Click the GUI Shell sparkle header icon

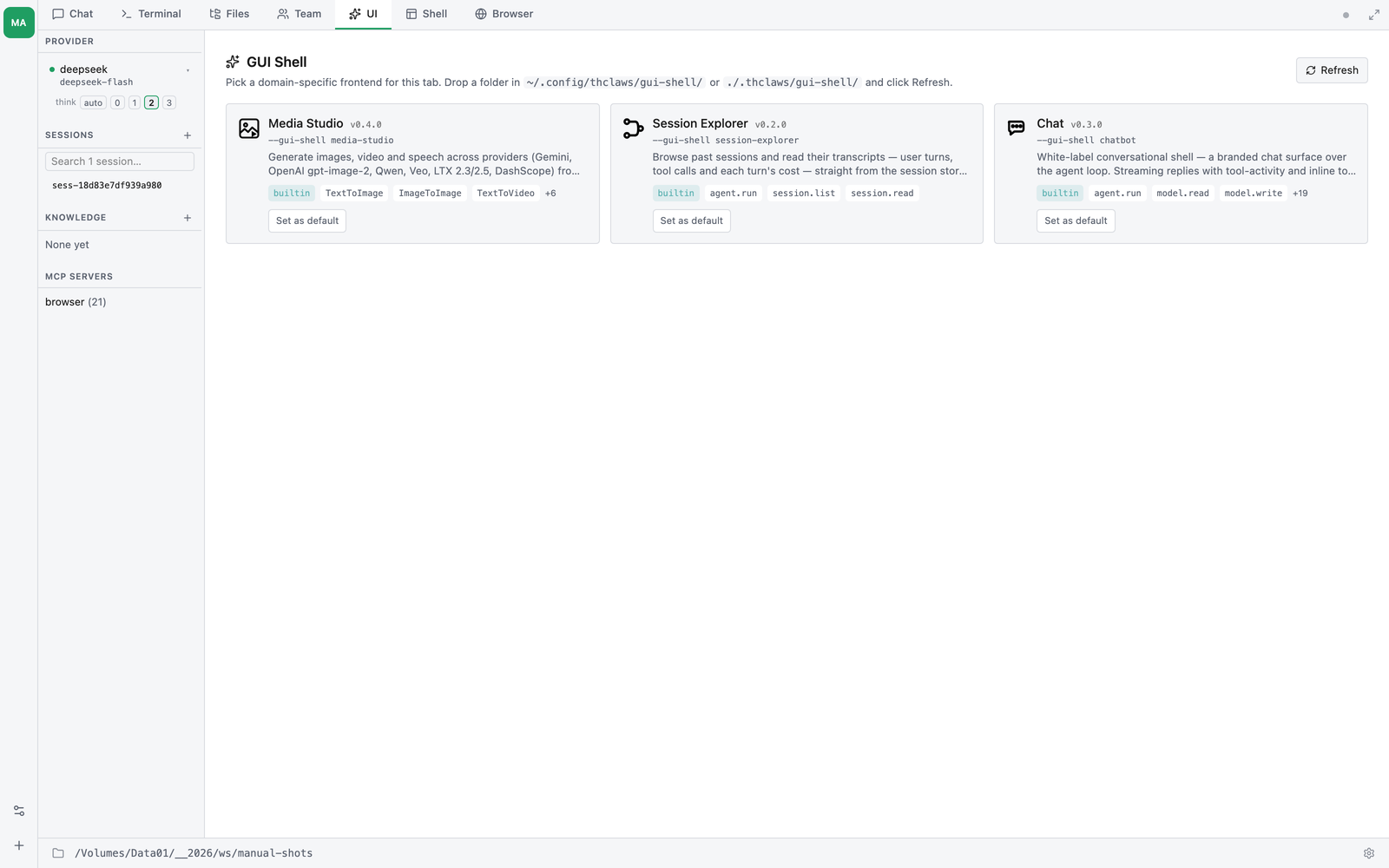233,62
